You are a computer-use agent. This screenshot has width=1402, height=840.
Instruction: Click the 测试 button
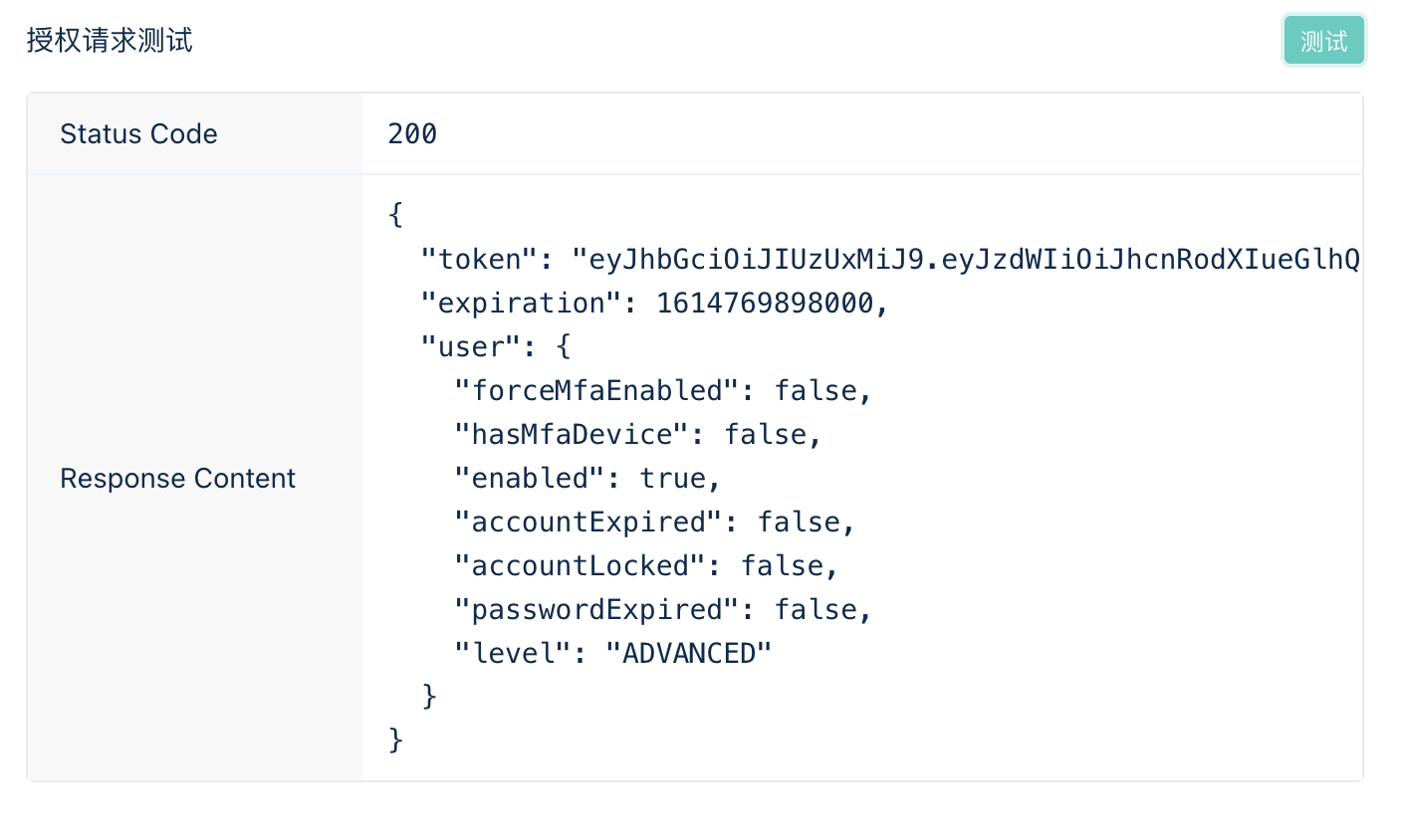point(1323,41)
